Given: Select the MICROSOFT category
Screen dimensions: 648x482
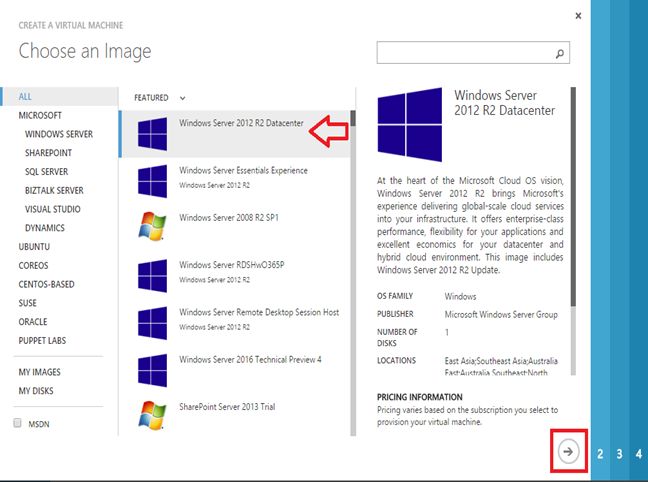Looking at the screenshot, I should (40, 115).
